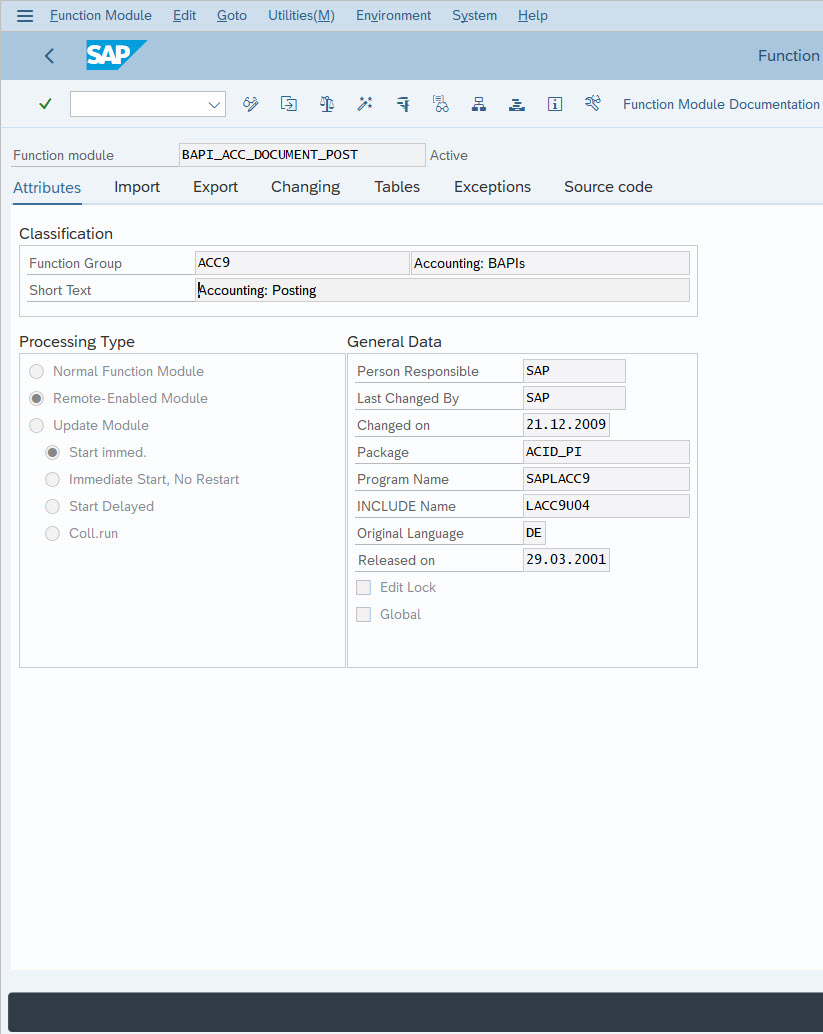The height and width of the screenshot is (1034, 823).
Task: Click the 'Accounting: BAPIs' group description
Action: pyautogui.click(x=550, y=263)
